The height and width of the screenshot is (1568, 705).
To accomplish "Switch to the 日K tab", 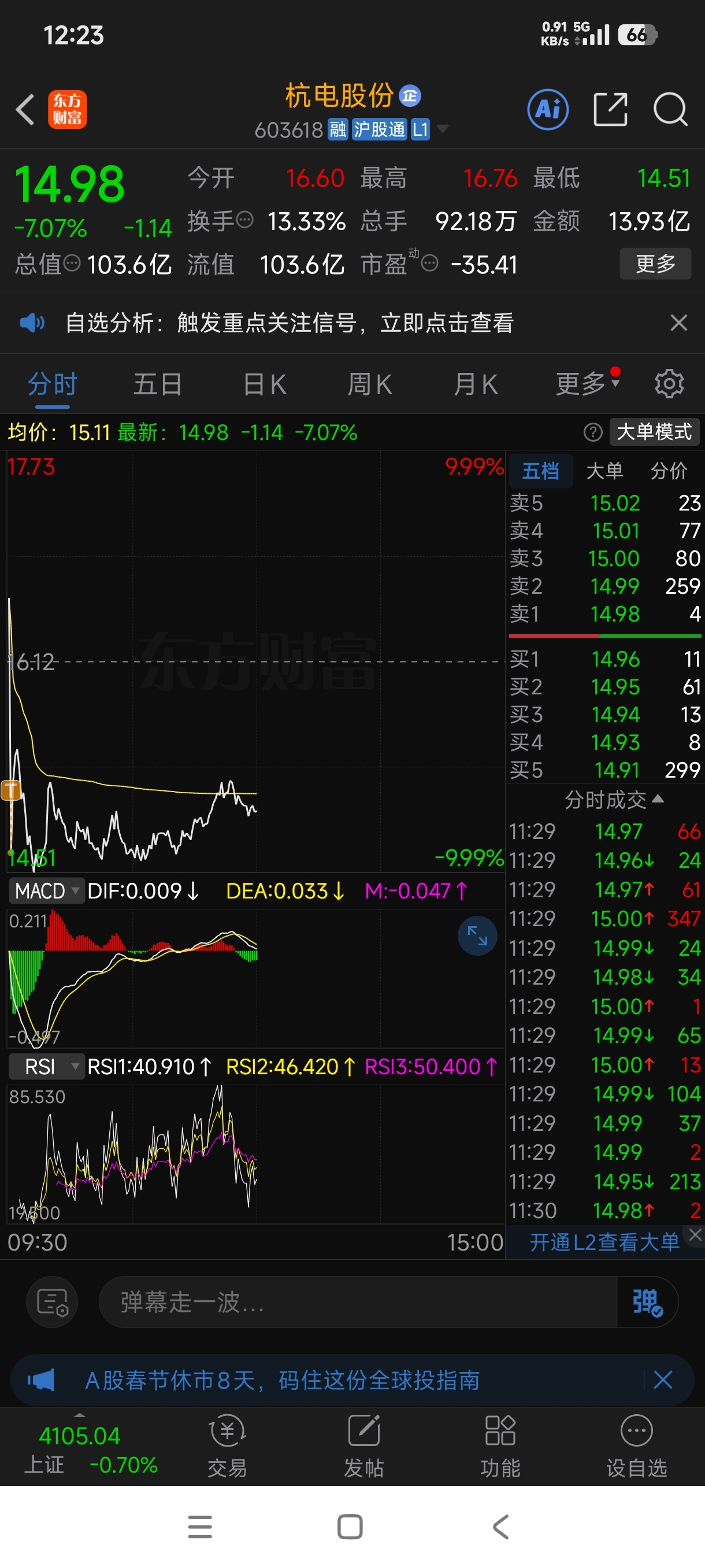I will point(265,384).
